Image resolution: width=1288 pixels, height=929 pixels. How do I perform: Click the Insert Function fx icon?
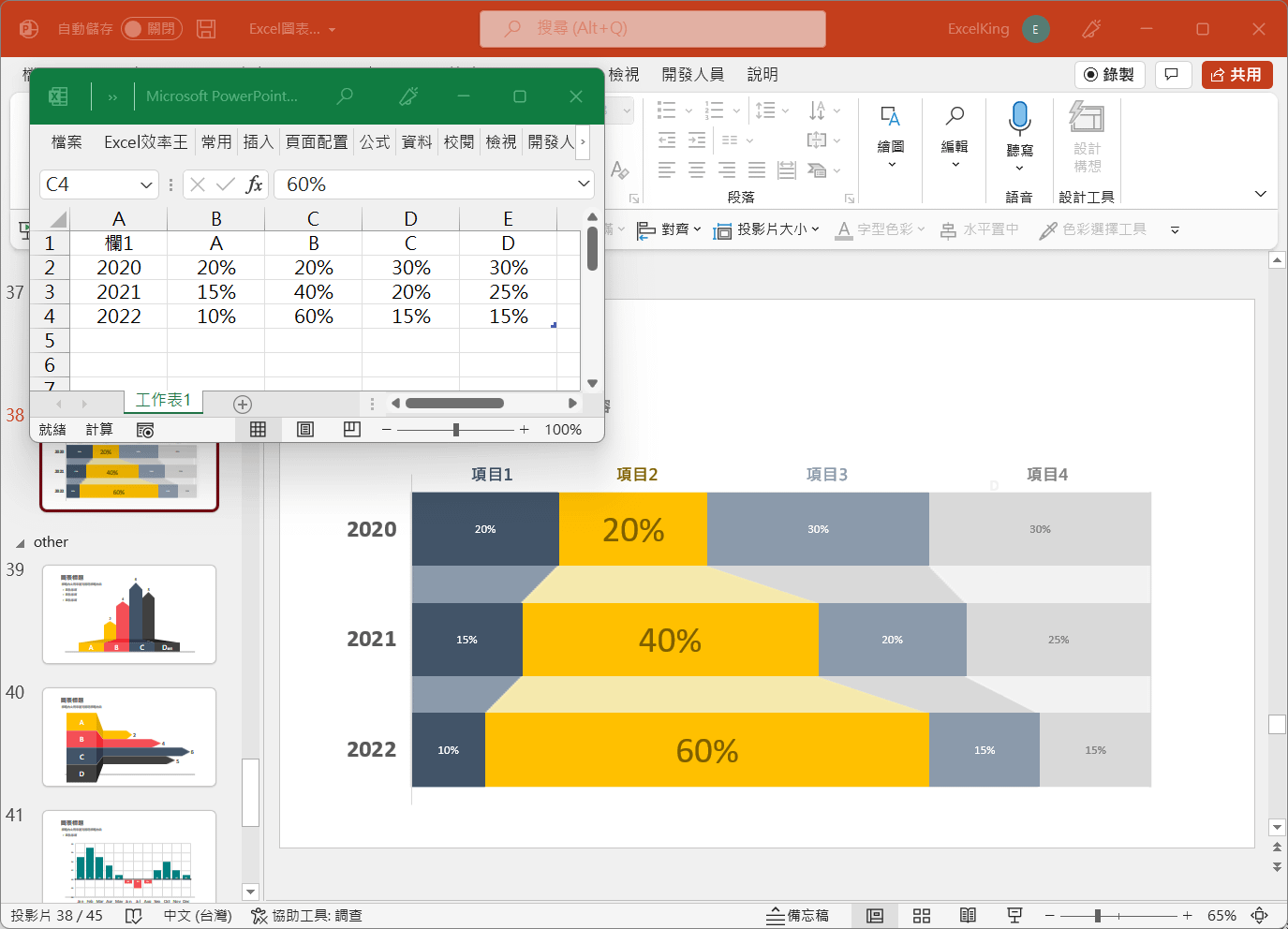click(254, 184)
